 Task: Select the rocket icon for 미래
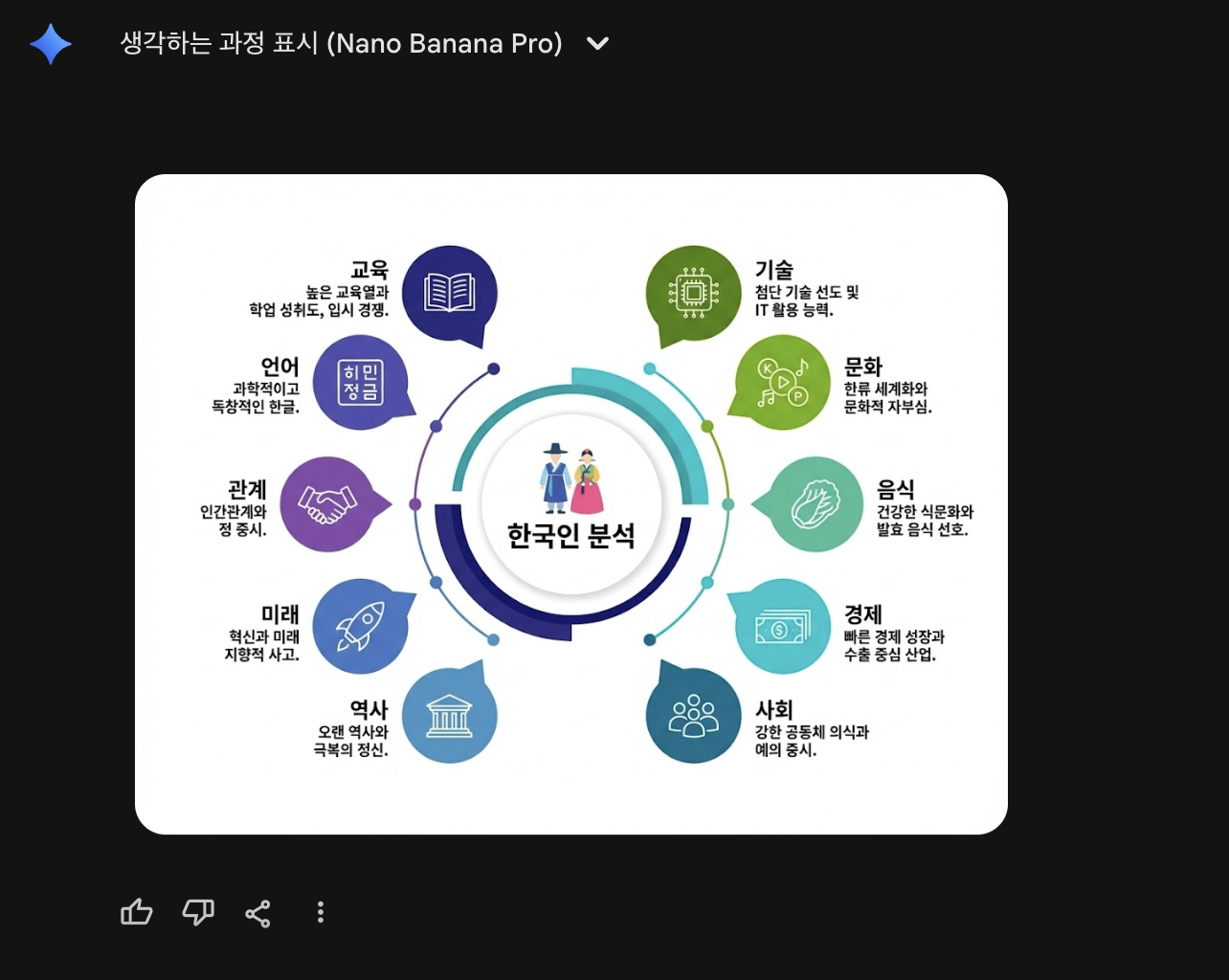tap(360, 624)
